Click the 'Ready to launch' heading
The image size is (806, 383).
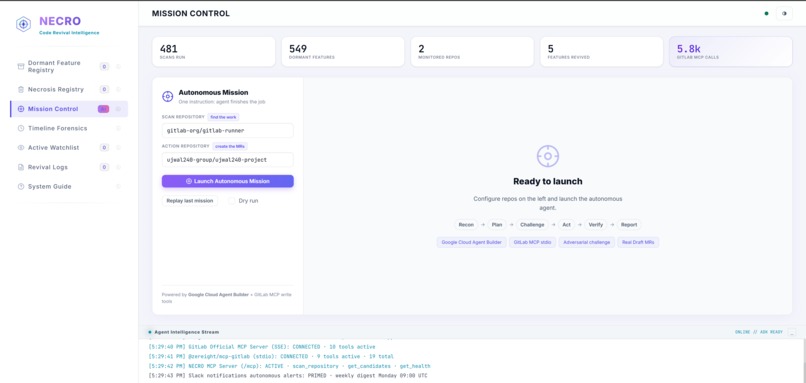point(547,181)
